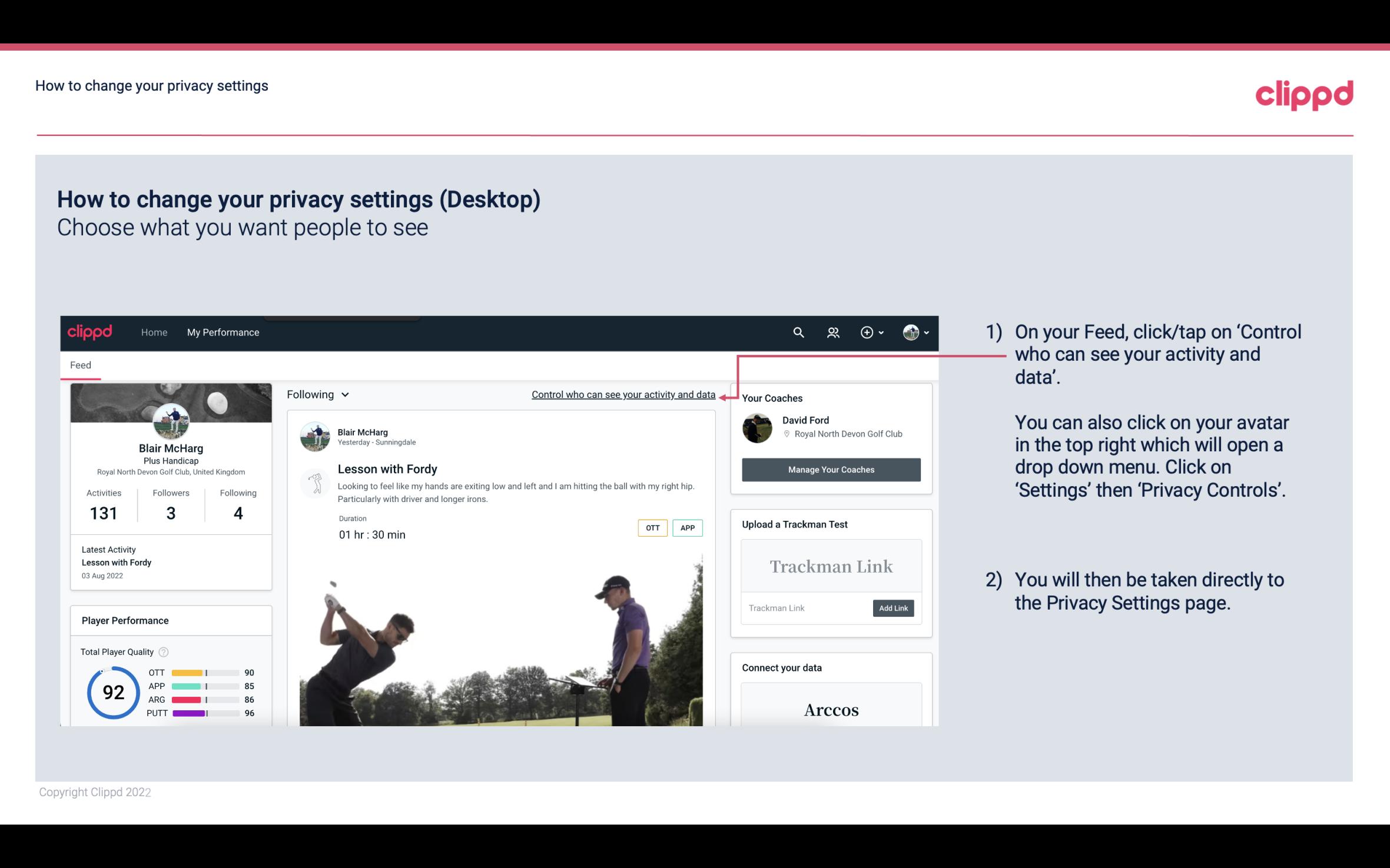Screen dimensions: 1390x868
Task: Toggle the Feed view selector
Action: (316, 394)
